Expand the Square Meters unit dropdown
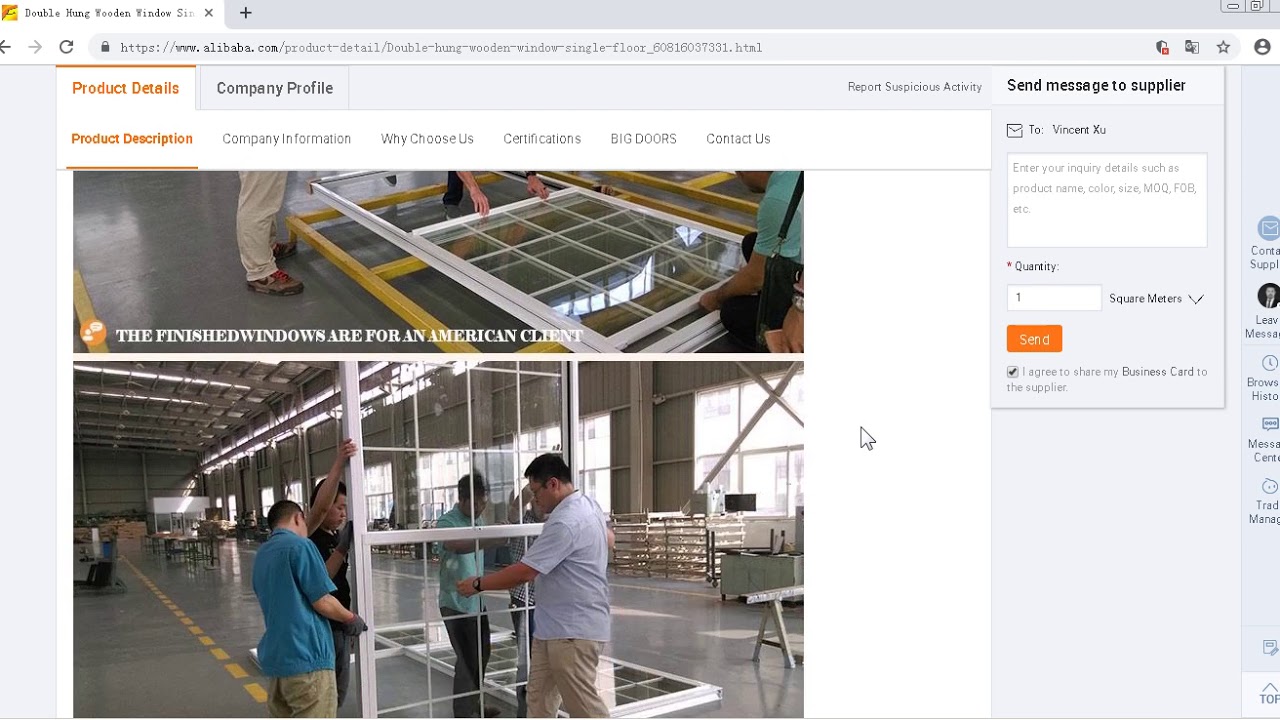The height and width of the screenshot is (720, 1280). (x=1157, y=298)
